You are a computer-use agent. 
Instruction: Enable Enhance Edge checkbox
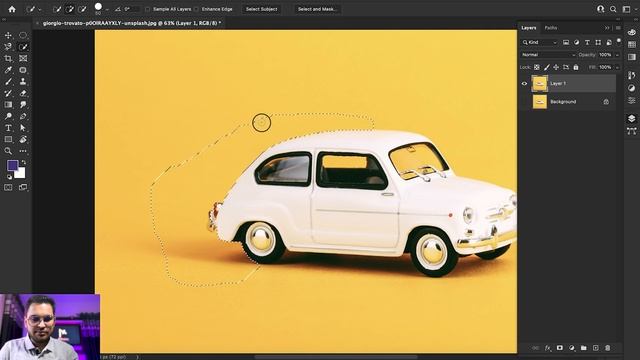tap(196, 9)
